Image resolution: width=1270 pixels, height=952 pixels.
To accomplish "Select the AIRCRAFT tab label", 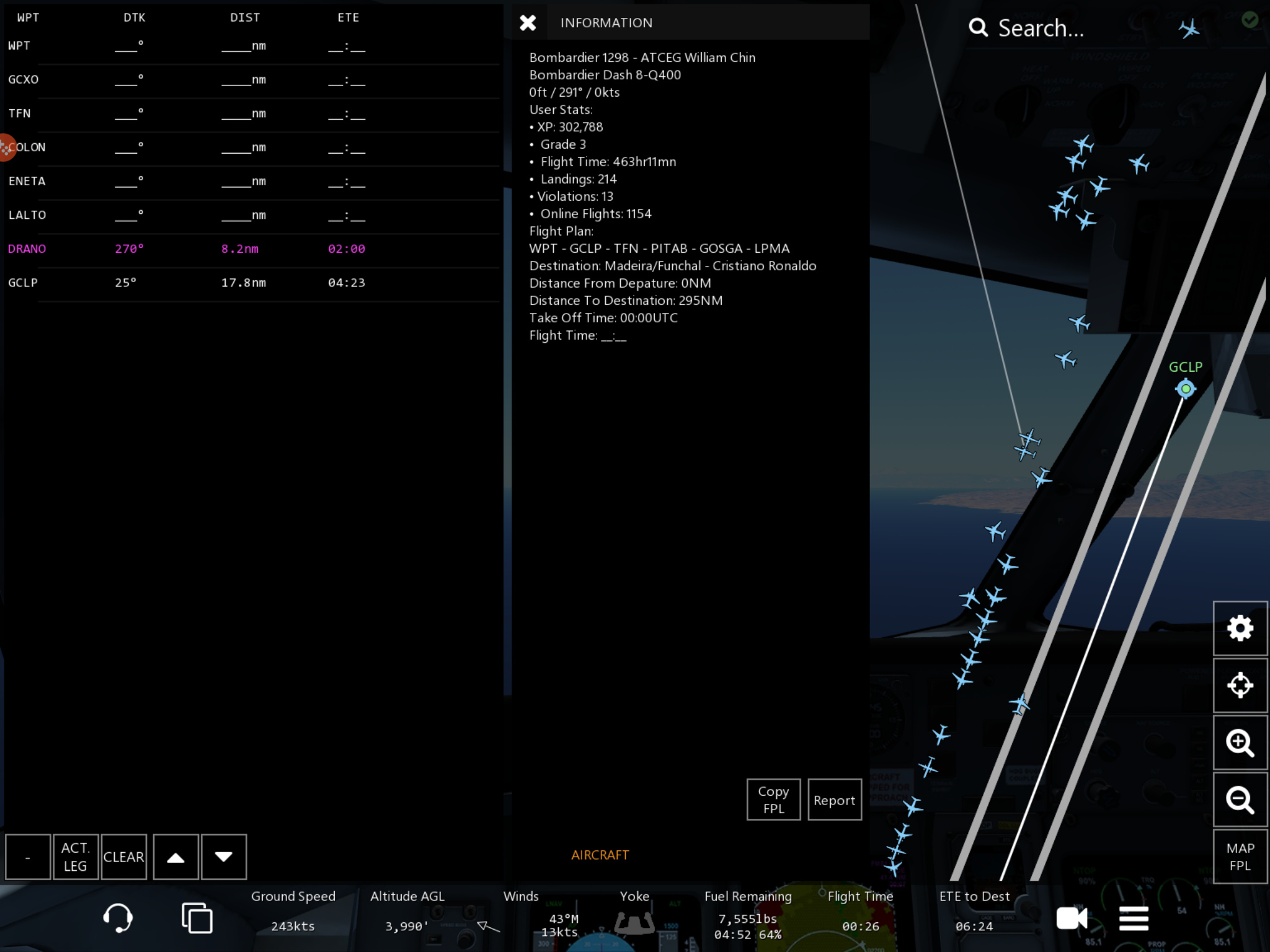I will (600, 855).
